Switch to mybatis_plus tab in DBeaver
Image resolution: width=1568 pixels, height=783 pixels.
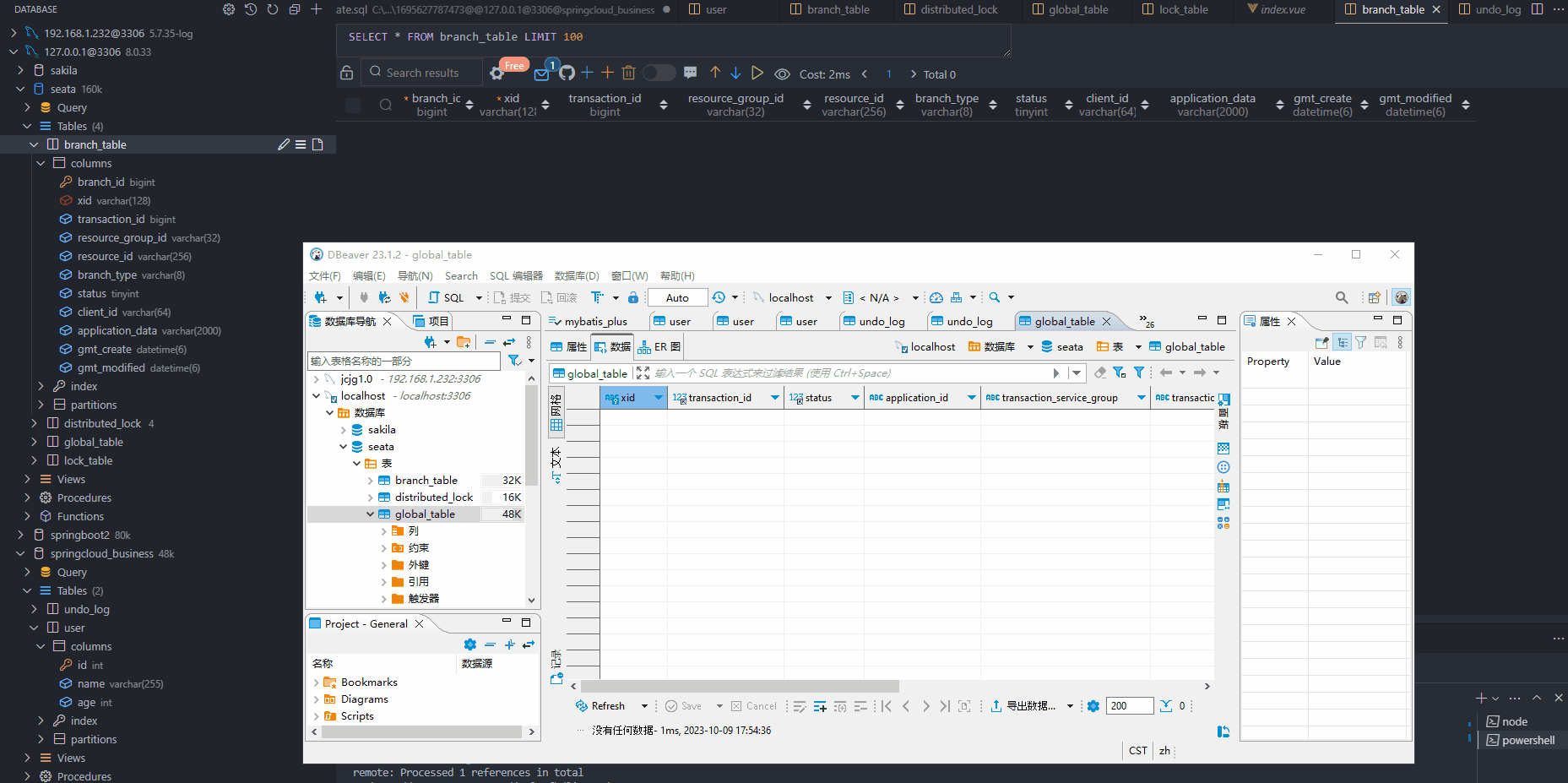pos(588,321)
